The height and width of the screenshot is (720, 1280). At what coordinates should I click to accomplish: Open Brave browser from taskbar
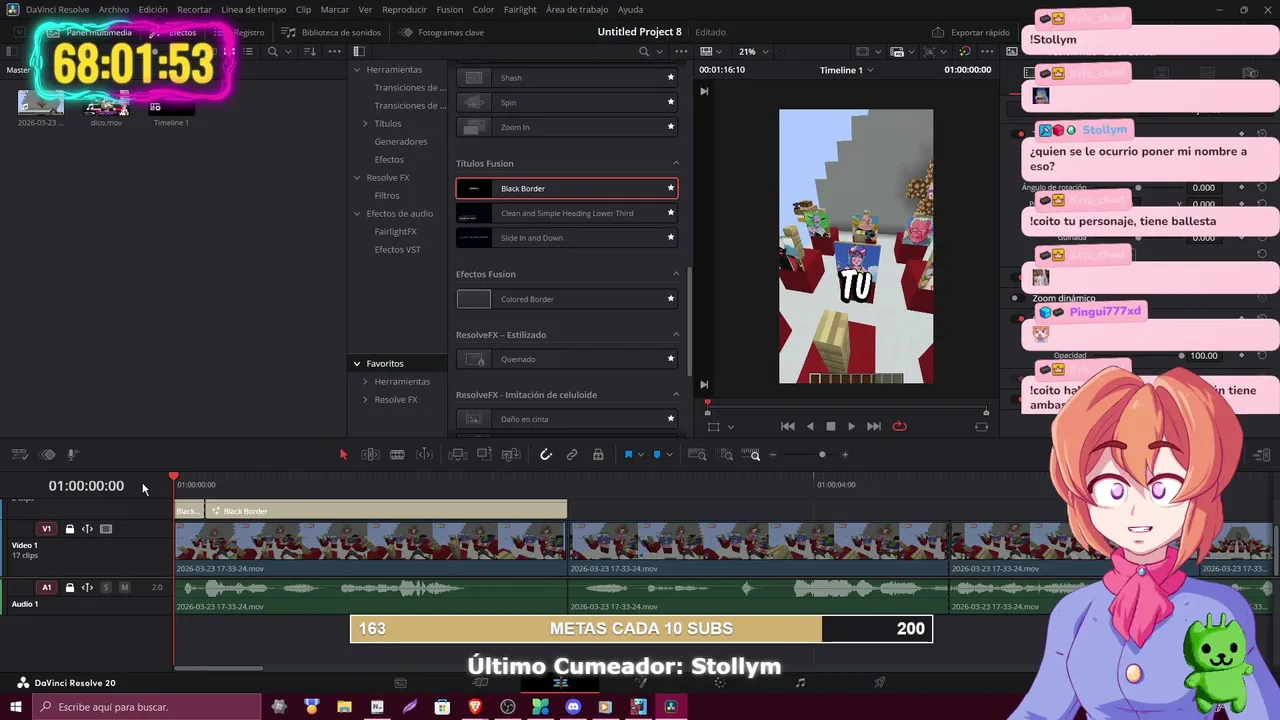(475, 707)
